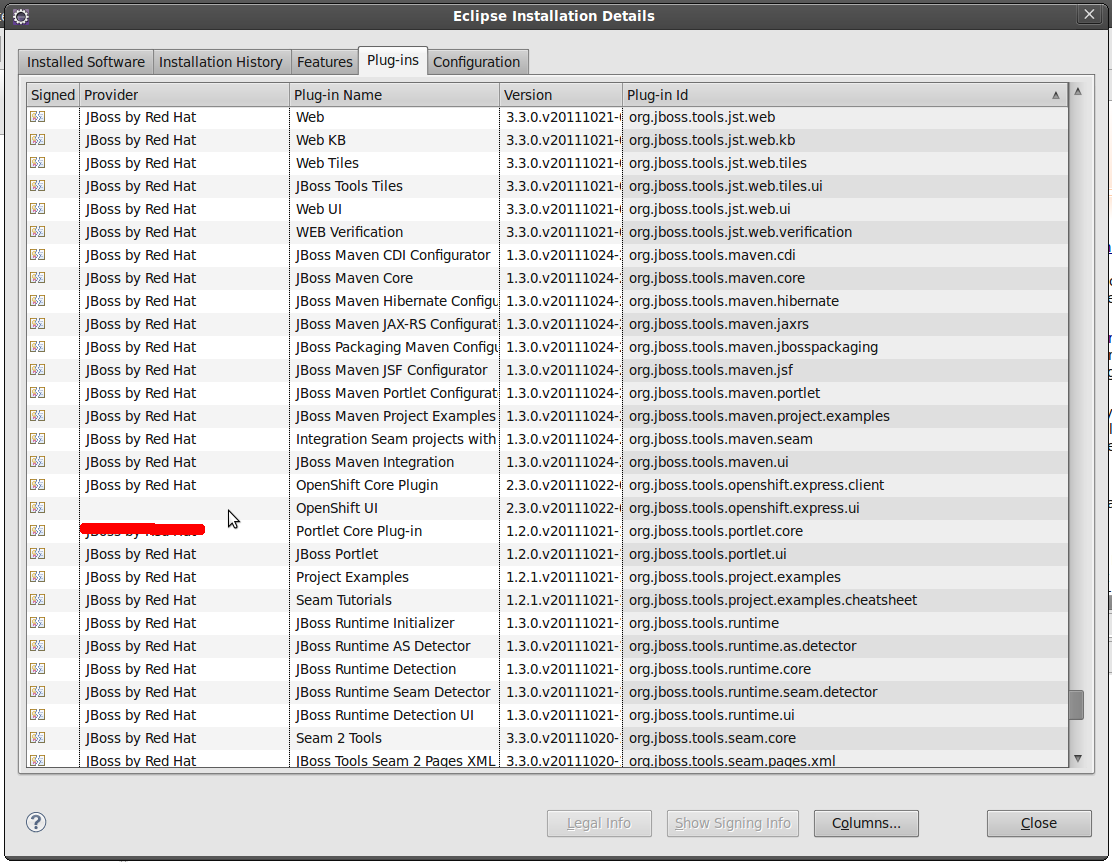The image size is (1112, 862).
Task: Click the Close button
Action: click(x=1039, y=823)
